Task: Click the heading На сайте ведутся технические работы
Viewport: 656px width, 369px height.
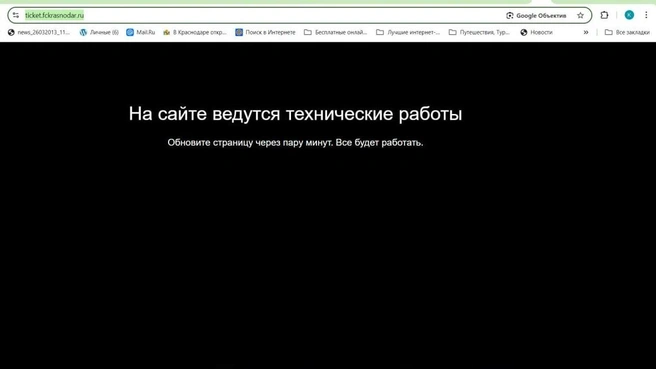Action: point(295,114)
